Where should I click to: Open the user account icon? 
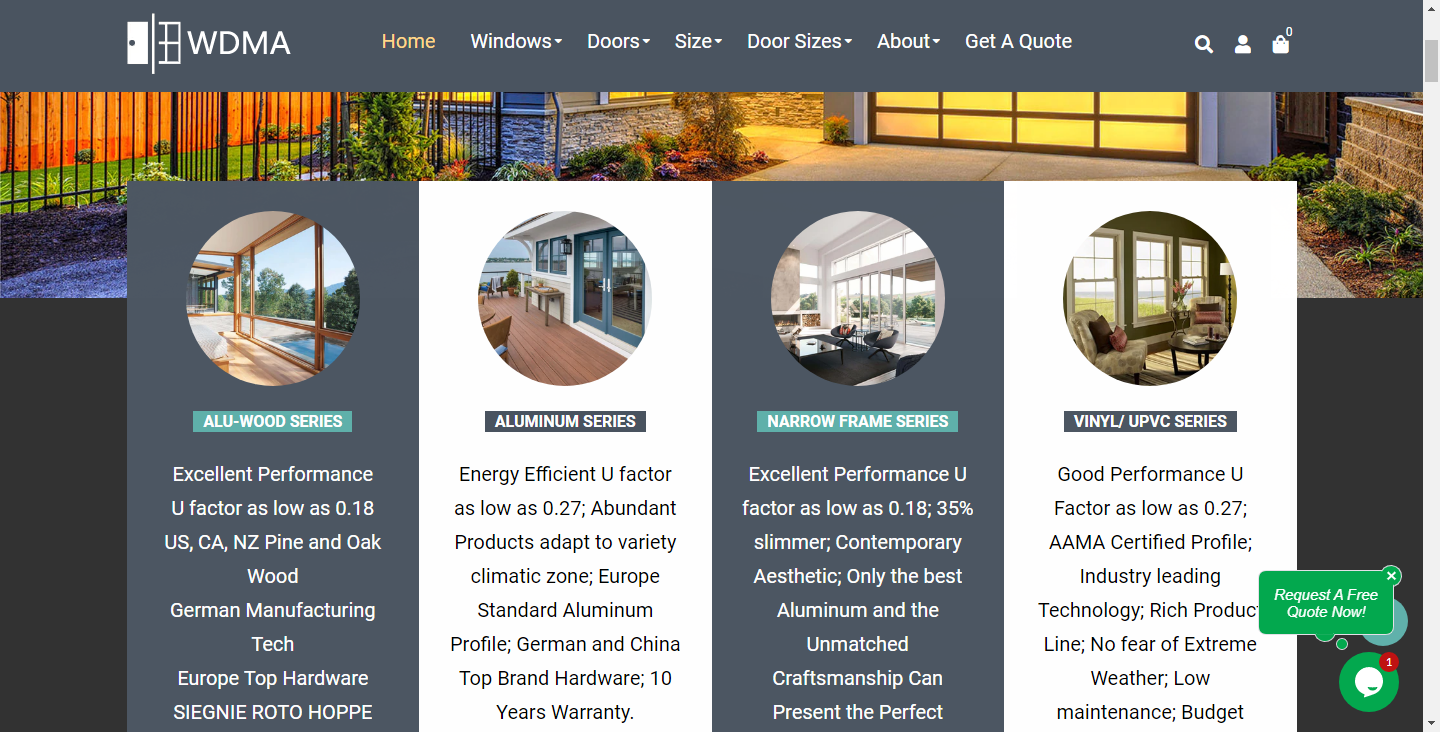(x=1243, y=44)
